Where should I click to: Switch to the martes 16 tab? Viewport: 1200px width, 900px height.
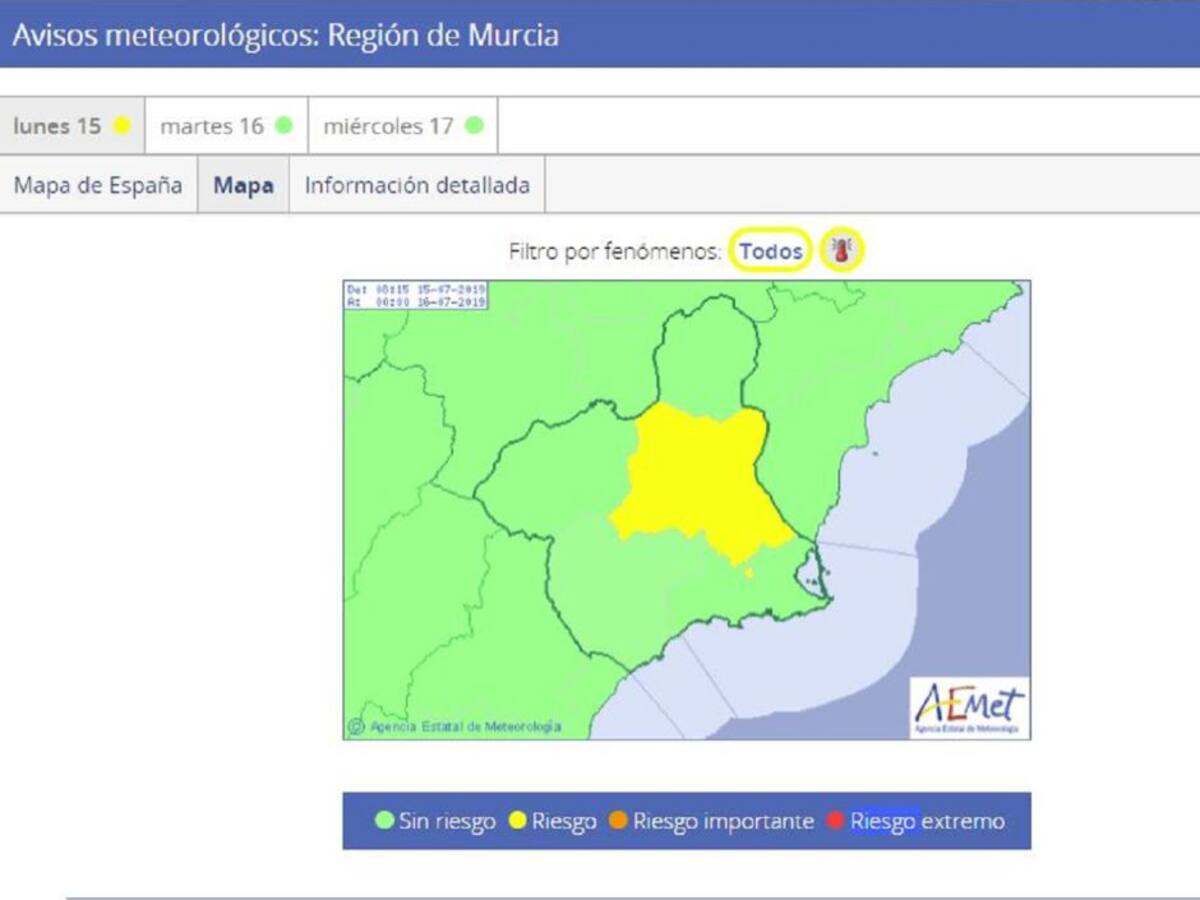[212, 126]
